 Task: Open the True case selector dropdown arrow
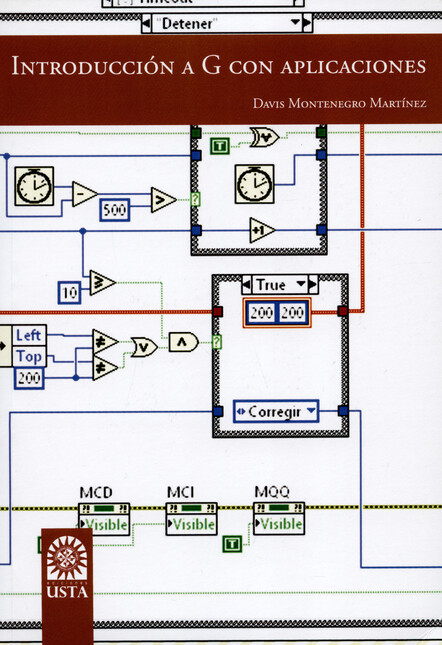[301, 284]
